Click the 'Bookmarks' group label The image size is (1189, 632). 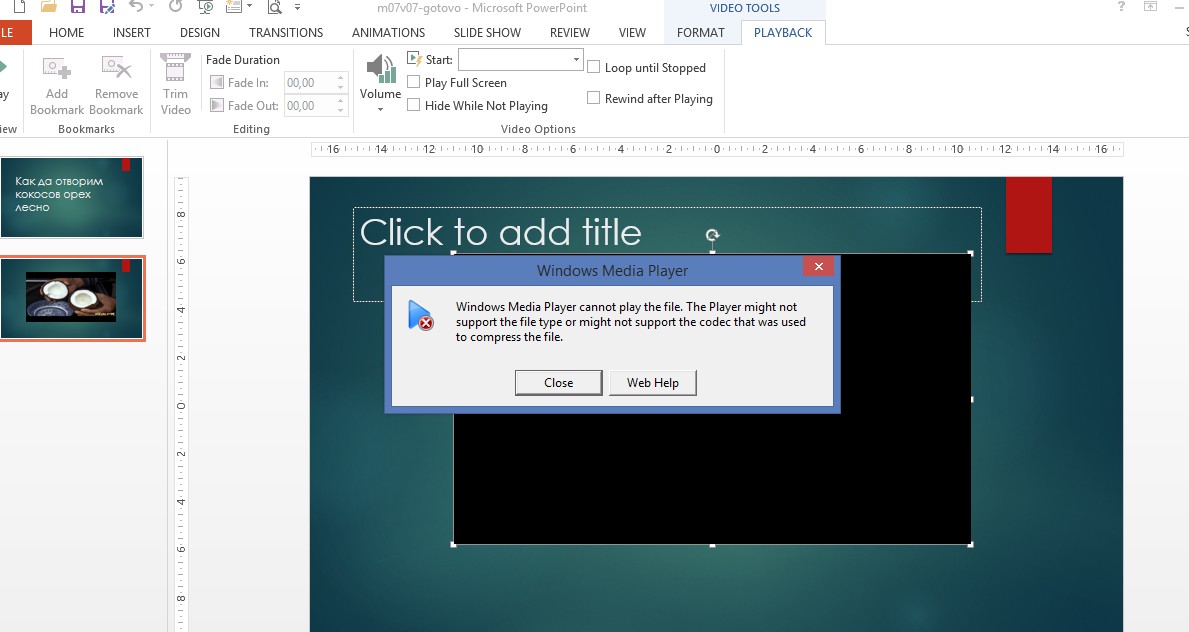pyautogui.click(x=86, y=129)
